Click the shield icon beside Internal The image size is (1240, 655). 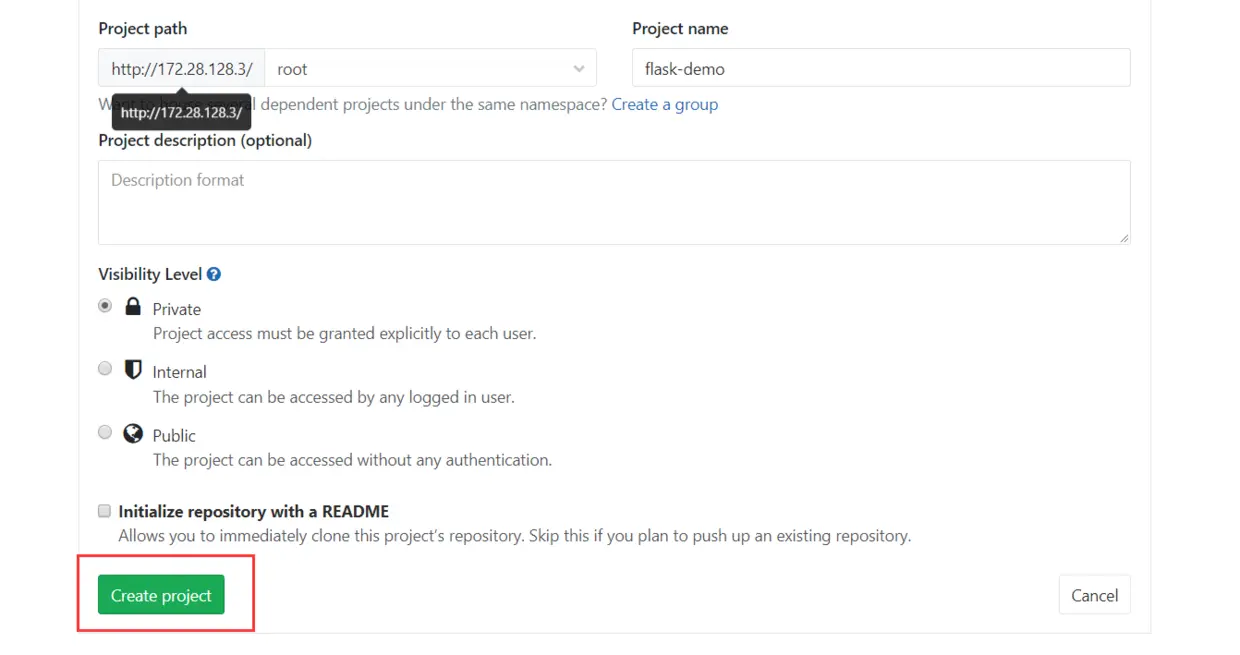point(133,370)
